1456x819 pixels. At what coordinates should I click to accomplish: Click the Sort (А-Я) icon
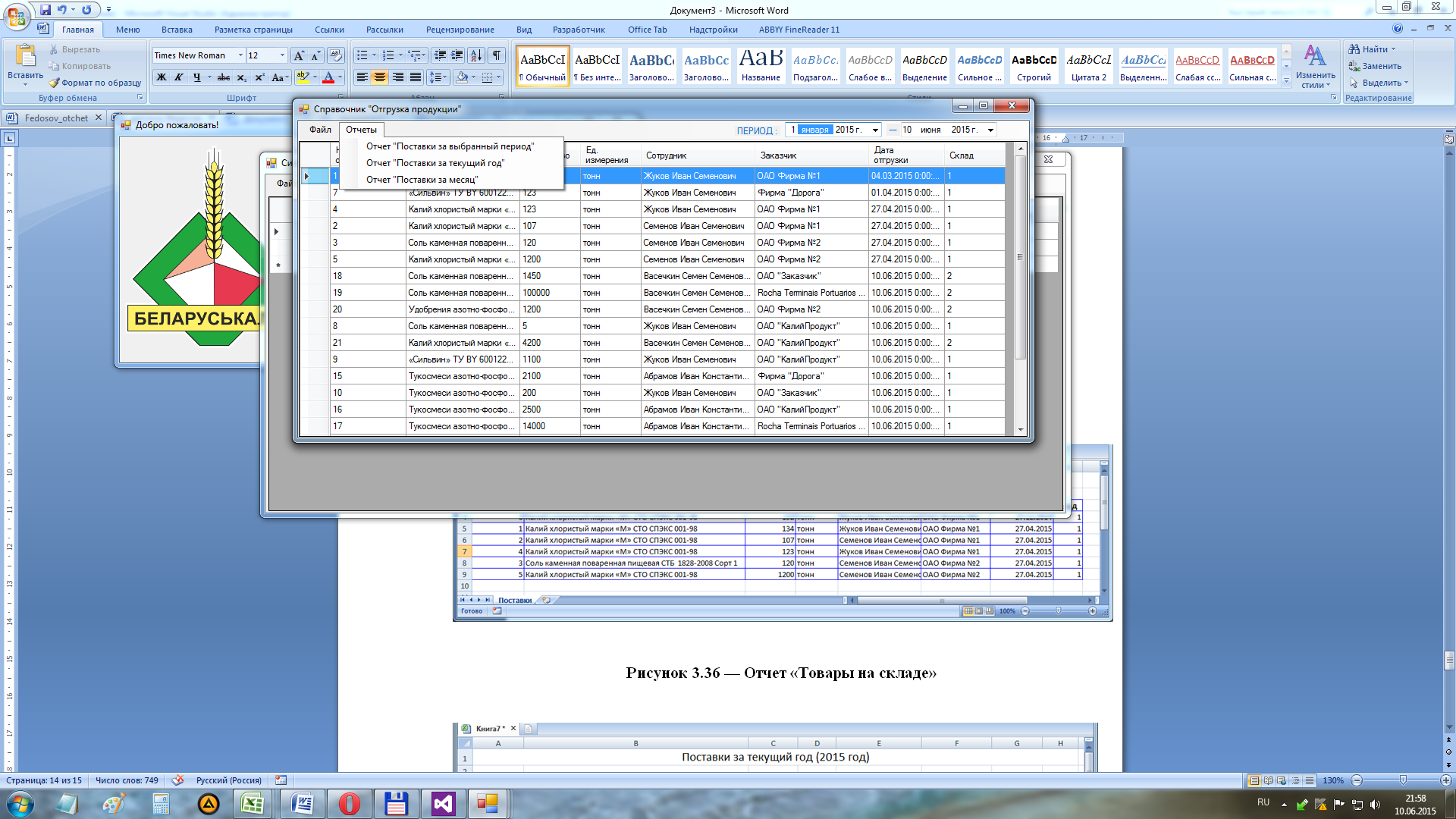point(475,55)
